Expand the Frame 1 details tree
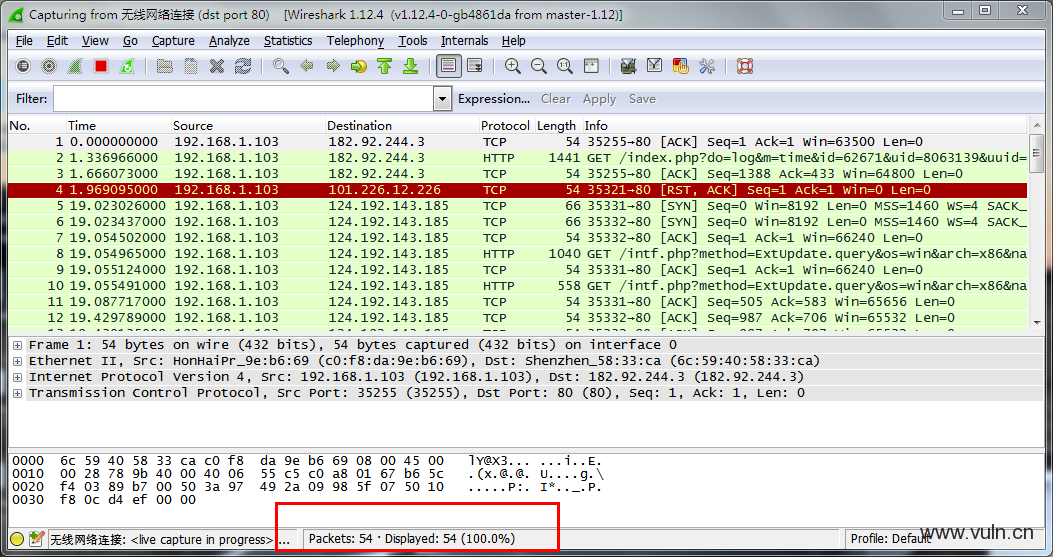Screen dimensions: 1053x557 (17, 345)
